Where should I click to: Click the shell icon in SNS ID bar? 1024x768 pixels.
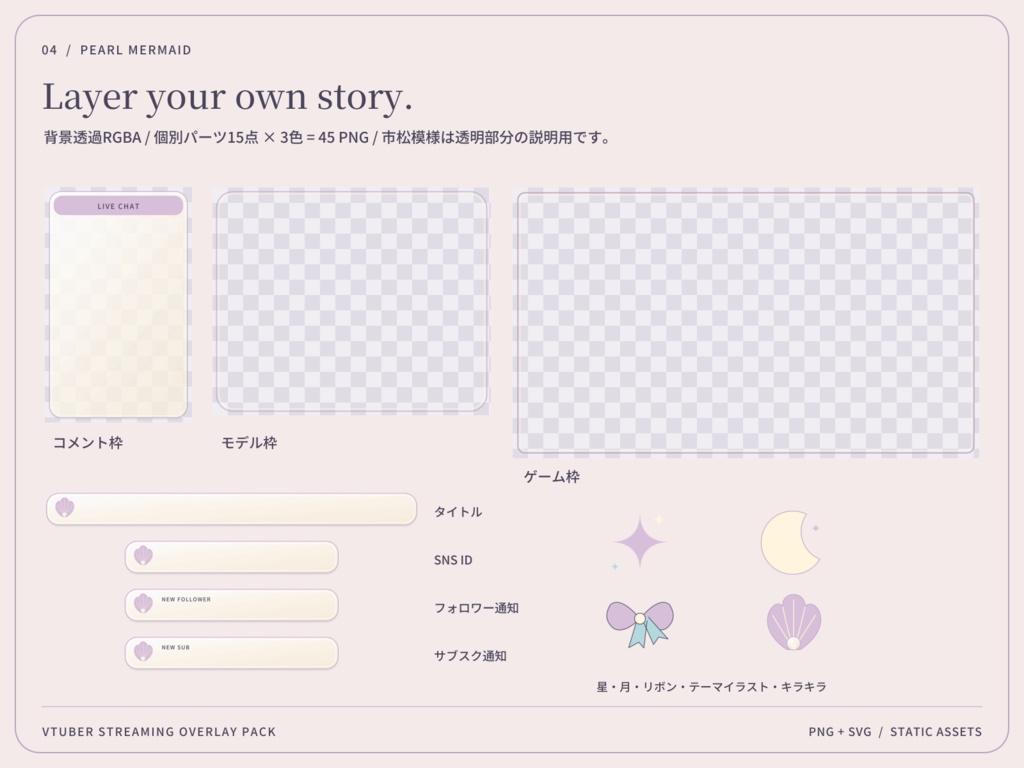click(x=143, y=556)
